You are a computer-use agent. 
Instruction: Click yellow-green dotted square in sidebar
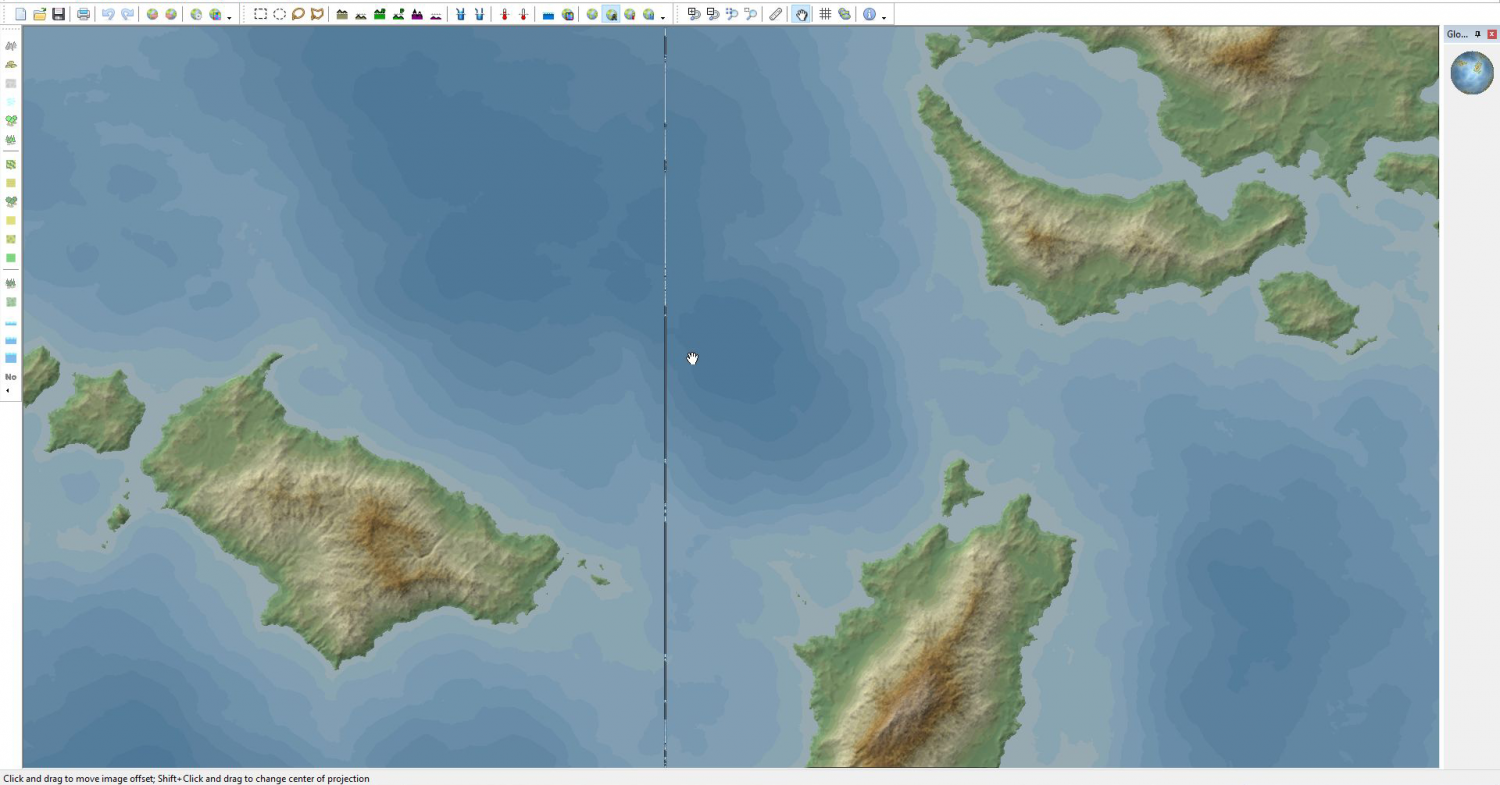click(x=11, y=239)
